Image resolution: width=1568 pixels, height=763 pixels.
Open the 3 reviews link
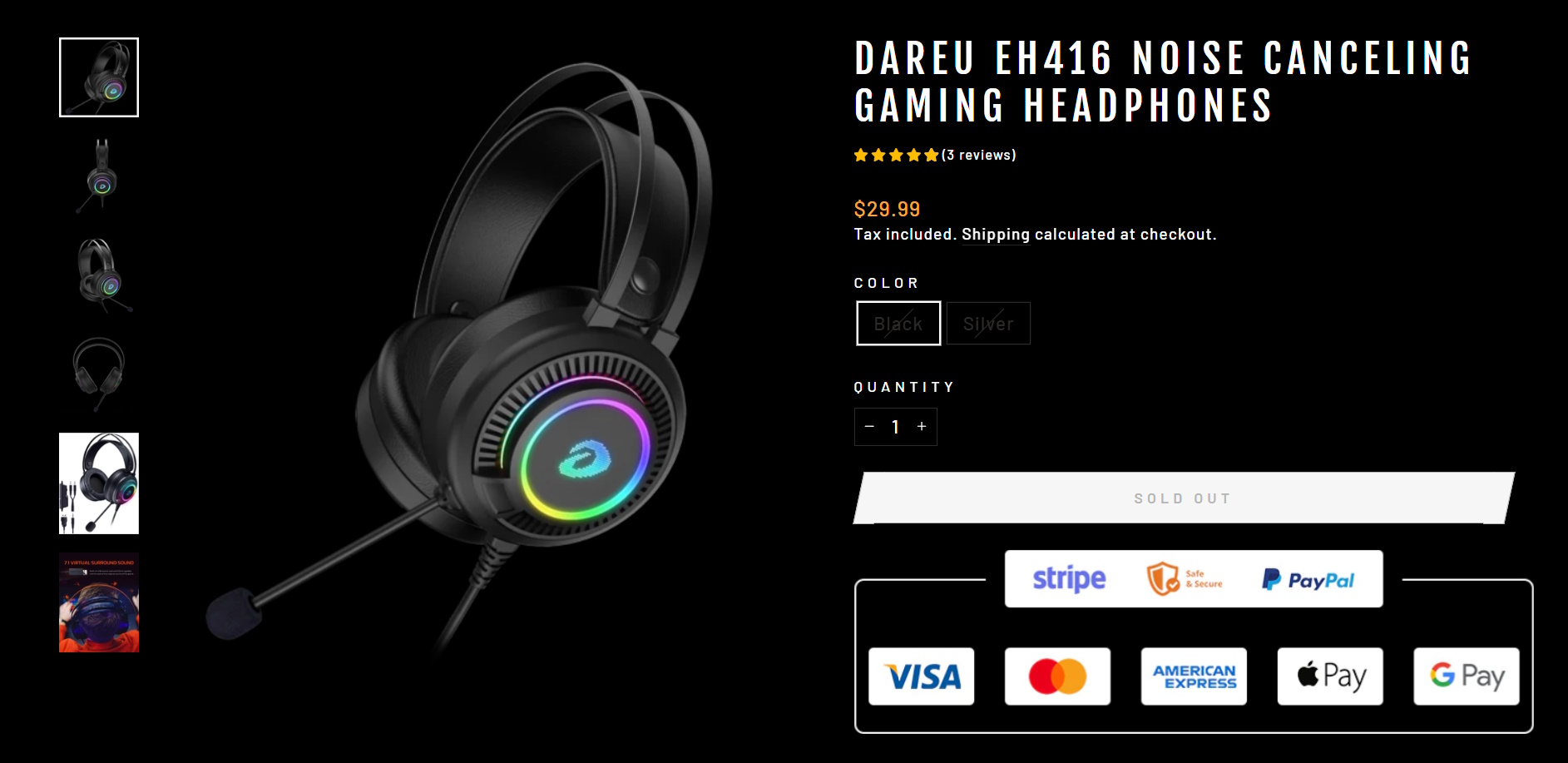[x=979, y=156]
